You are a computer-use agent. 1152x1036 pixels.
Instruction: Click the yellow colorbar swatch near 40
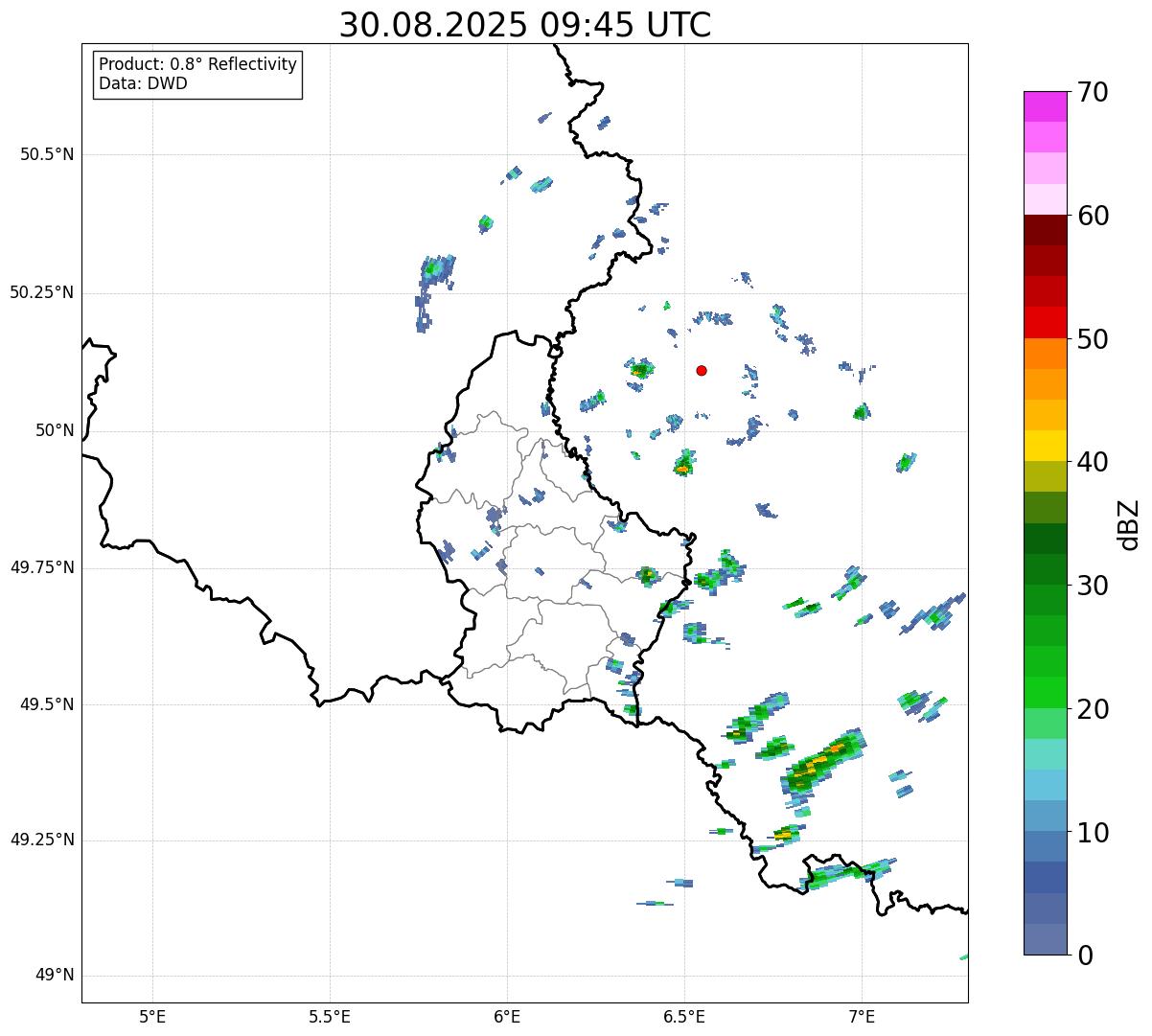[1046, 447]
